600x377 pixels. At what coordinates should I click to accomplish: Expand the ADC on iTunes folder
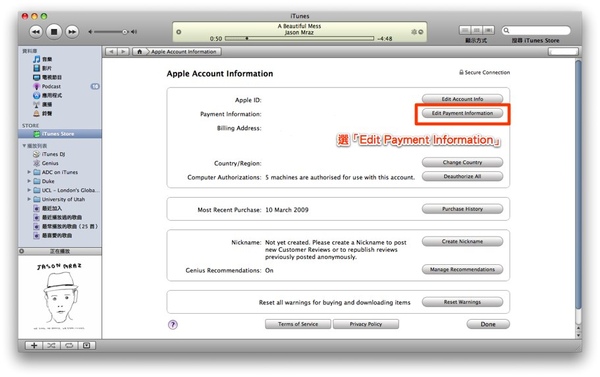pyautogui.click(x=29, y=172)
